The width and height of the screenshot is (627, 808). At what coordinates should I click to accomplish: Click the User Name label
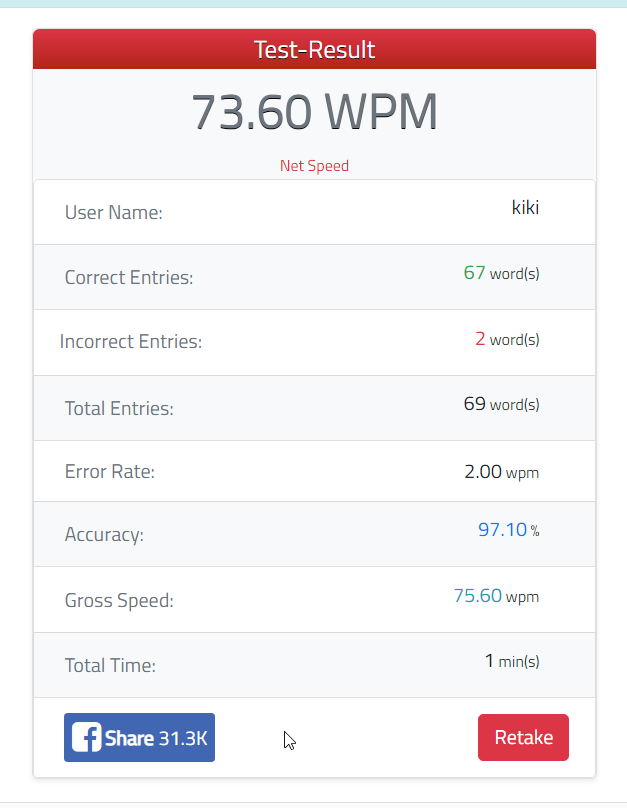click(x=113, y=212)
